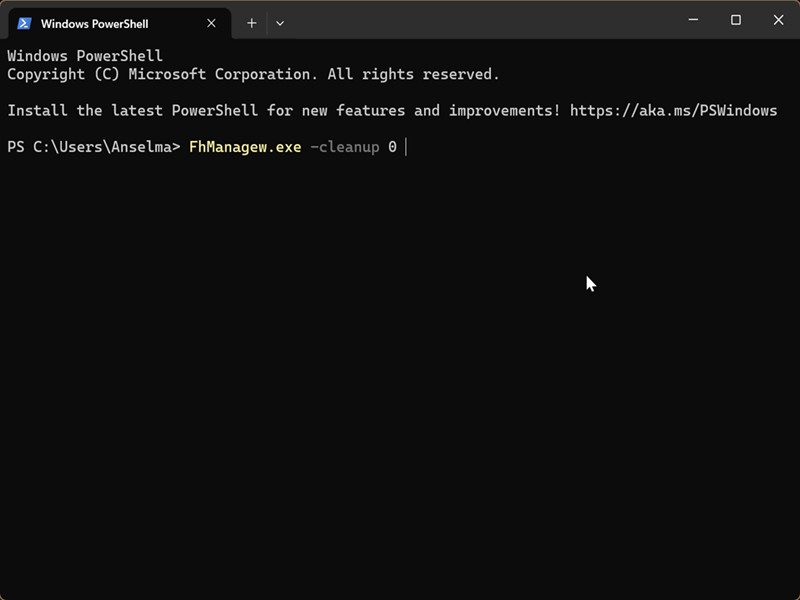The image size is (800, 600).
Task: Click the text cursor at end of command
Action: click(406, 147)
